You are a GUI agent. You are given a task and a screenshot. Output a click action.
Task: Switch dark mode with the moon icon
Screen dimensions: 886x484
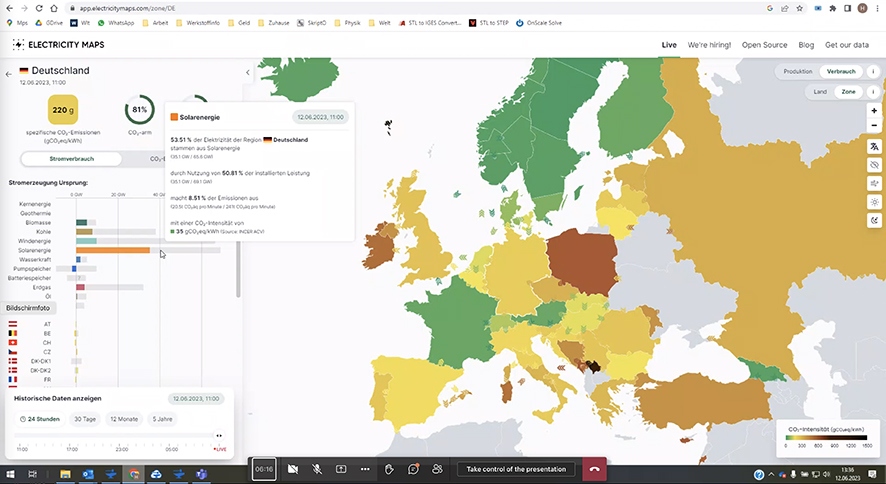(x=874, y=220)
